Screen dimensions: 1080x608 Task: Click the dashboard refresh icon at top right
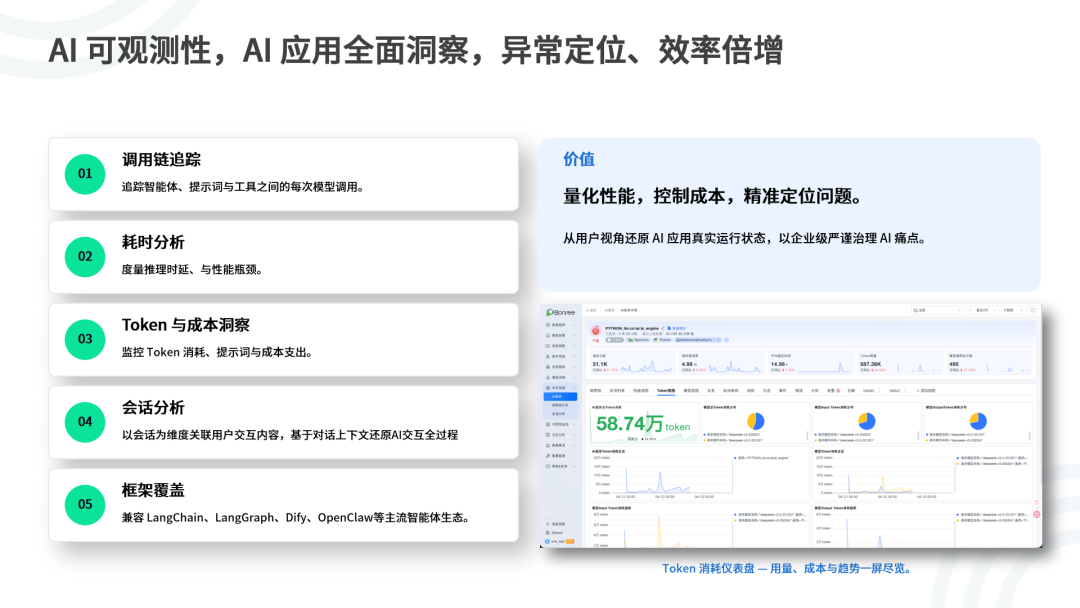click(x=1032, y=310)
